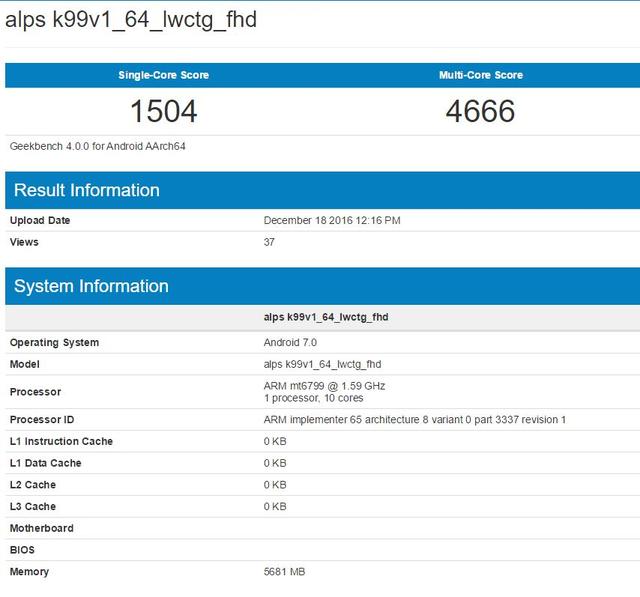640x597 pixels.
Task: Select the memory value 5681 MB
Action: 284,572
